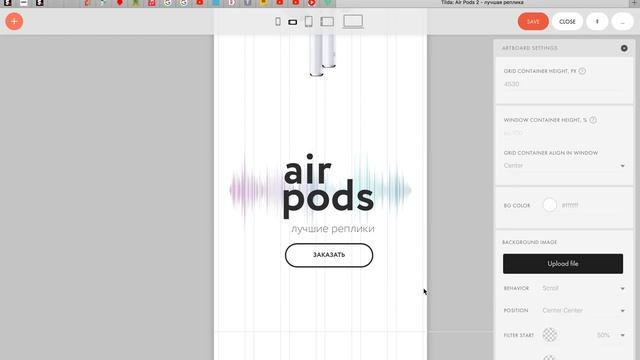Pick the BG Color white swatch

(x=550, y=205)
